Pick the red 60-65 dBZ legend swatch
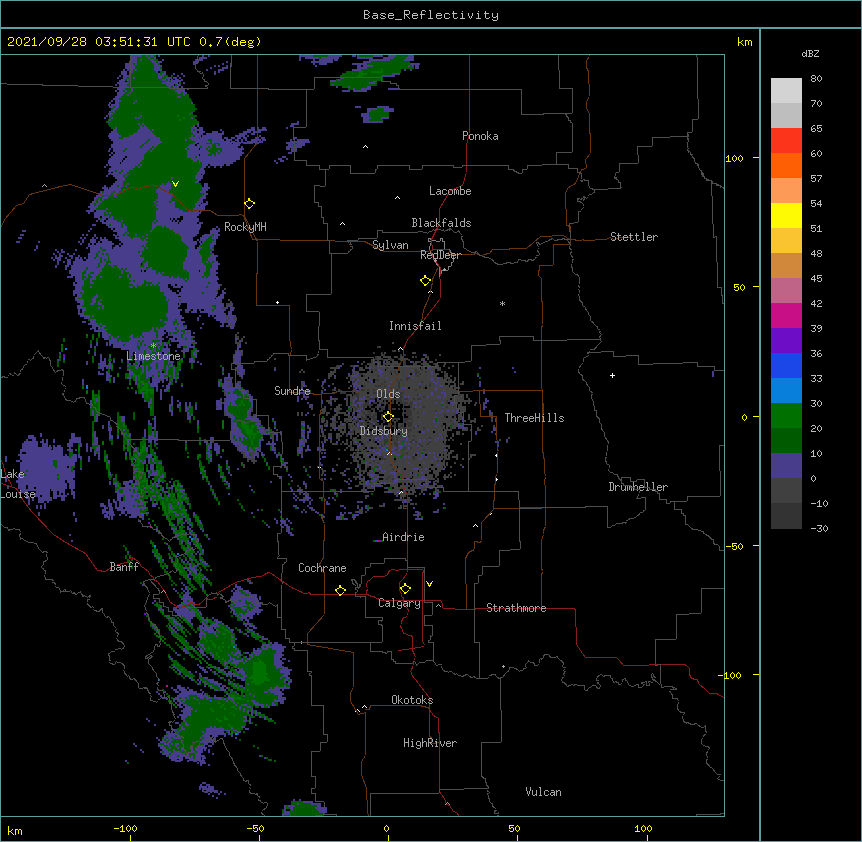 pos(786,140)
